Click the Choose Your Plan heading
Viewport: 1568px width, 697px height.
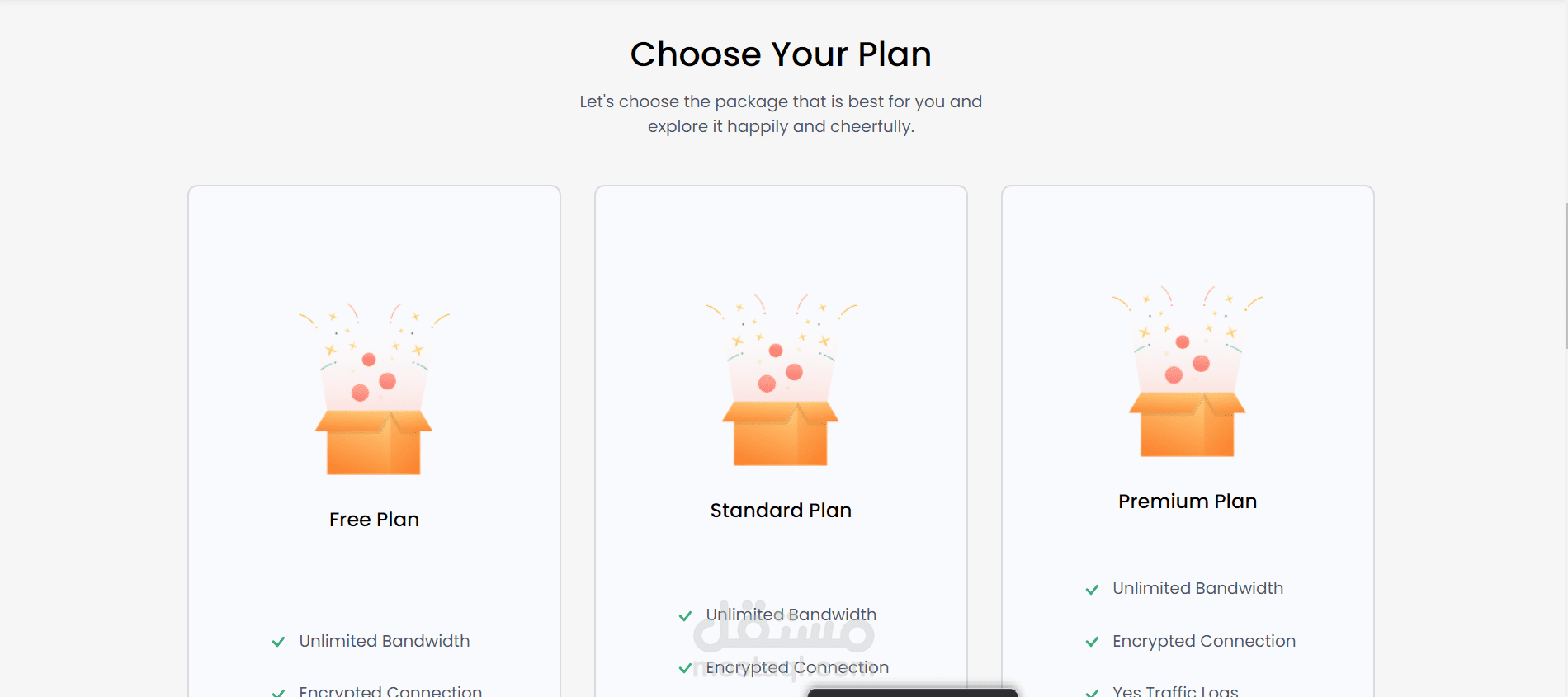[781, 54]
